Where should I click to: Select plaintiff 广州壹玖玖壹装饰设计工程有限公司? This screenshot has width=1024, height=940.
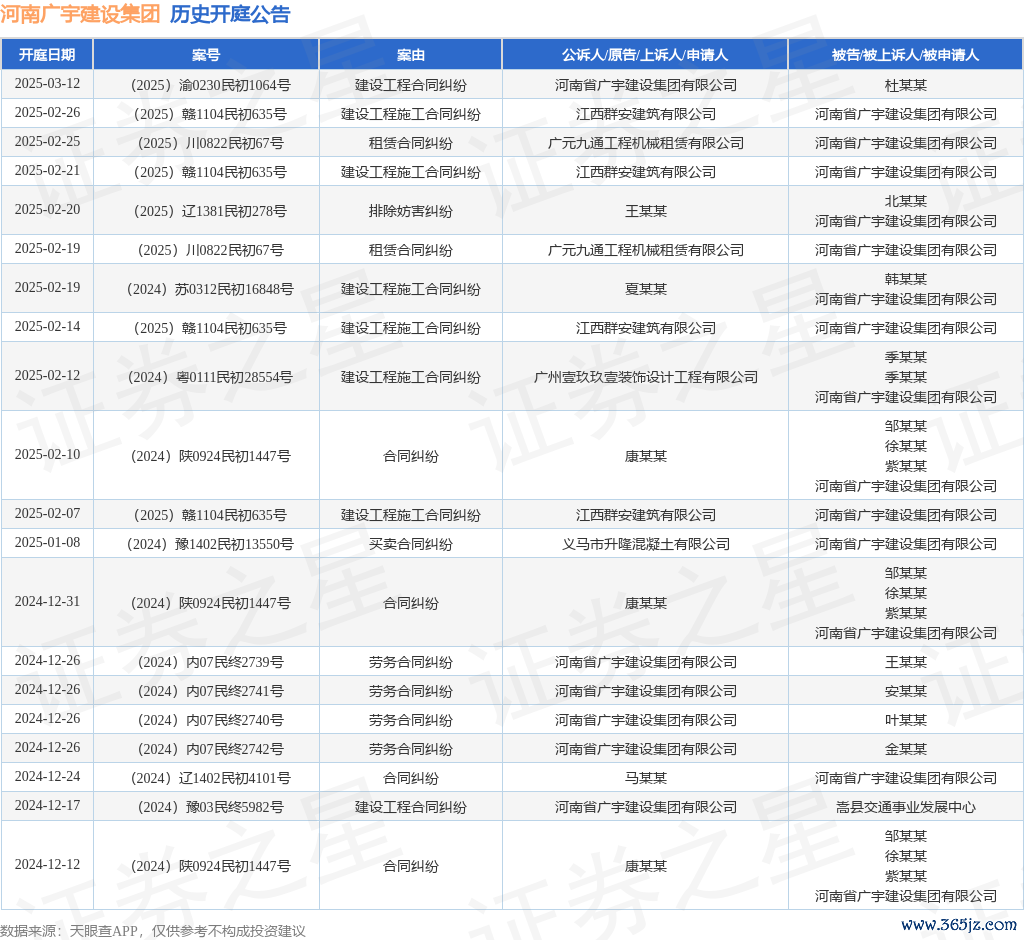[645, 377]
